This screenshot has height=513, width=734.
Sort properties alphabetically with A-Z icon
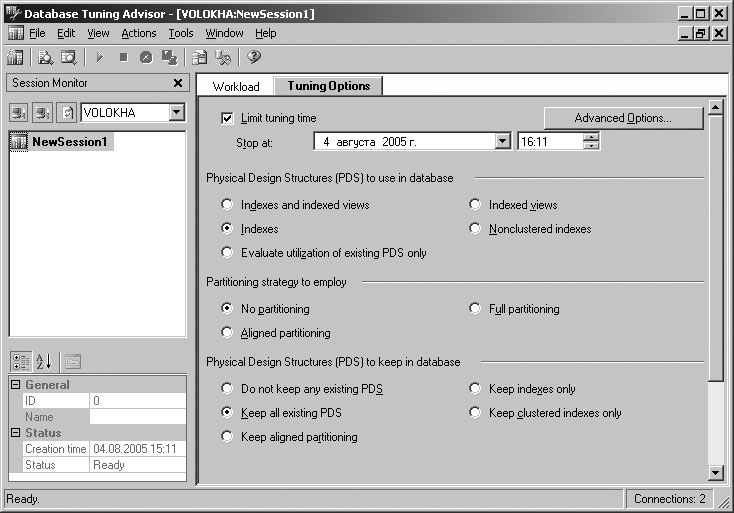tap(44, 361)
